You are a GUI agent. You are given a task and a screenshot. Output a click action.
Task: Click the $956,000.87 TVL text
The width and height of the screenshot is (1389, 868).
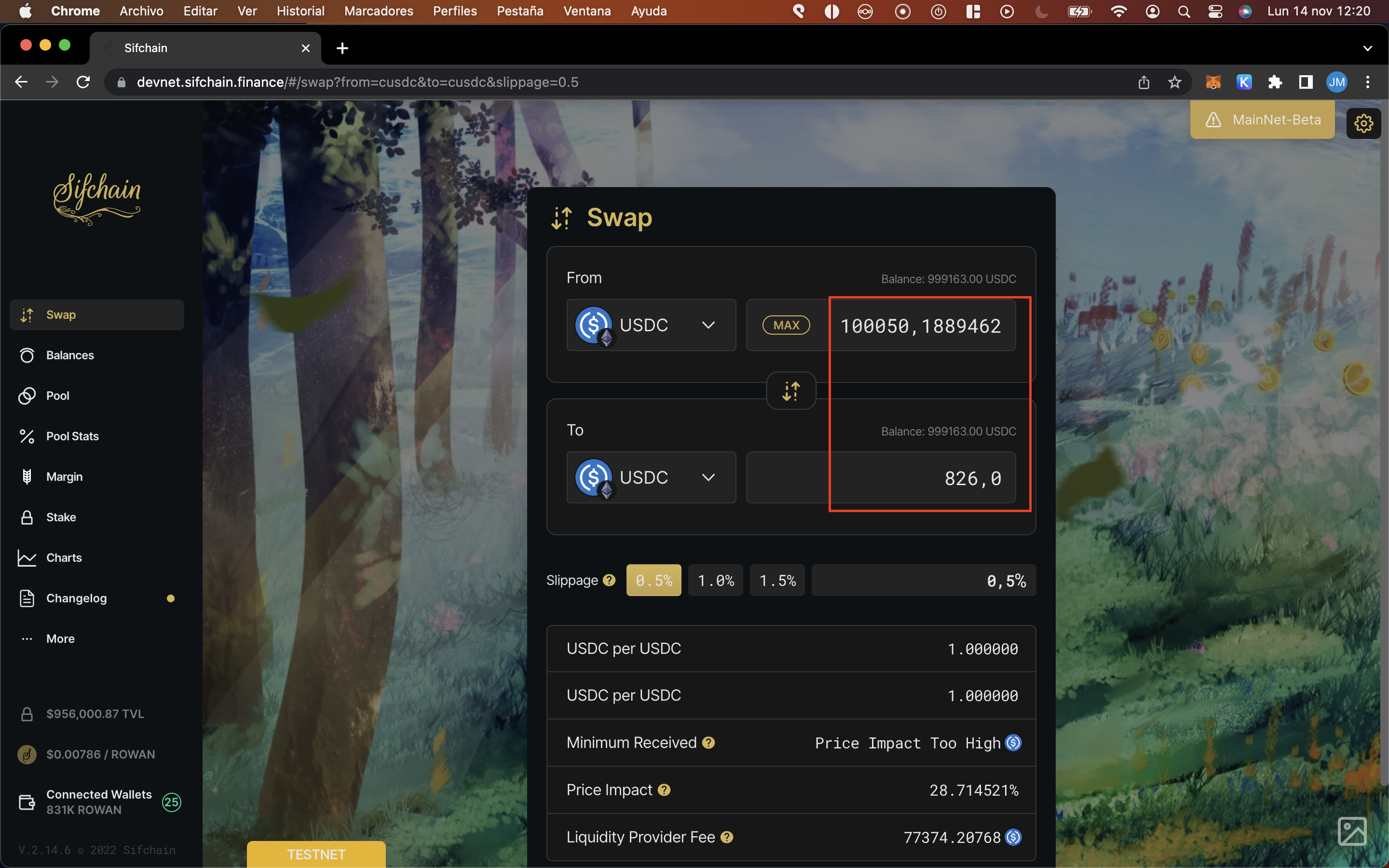click(95, 714)
